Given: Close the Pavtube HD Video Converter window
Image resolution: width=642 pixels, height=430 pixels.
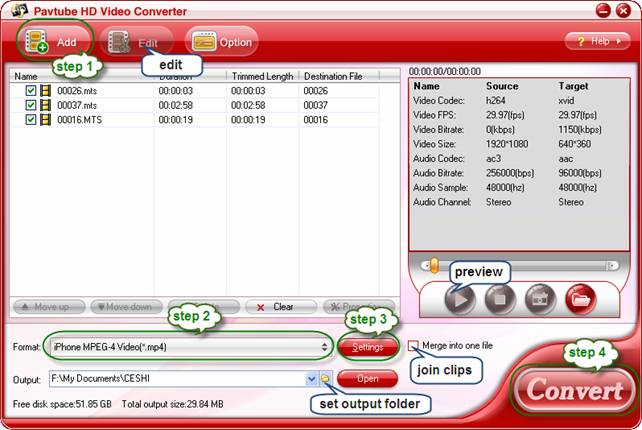Looking at the screenshot, I should click(x=624, y=11).
